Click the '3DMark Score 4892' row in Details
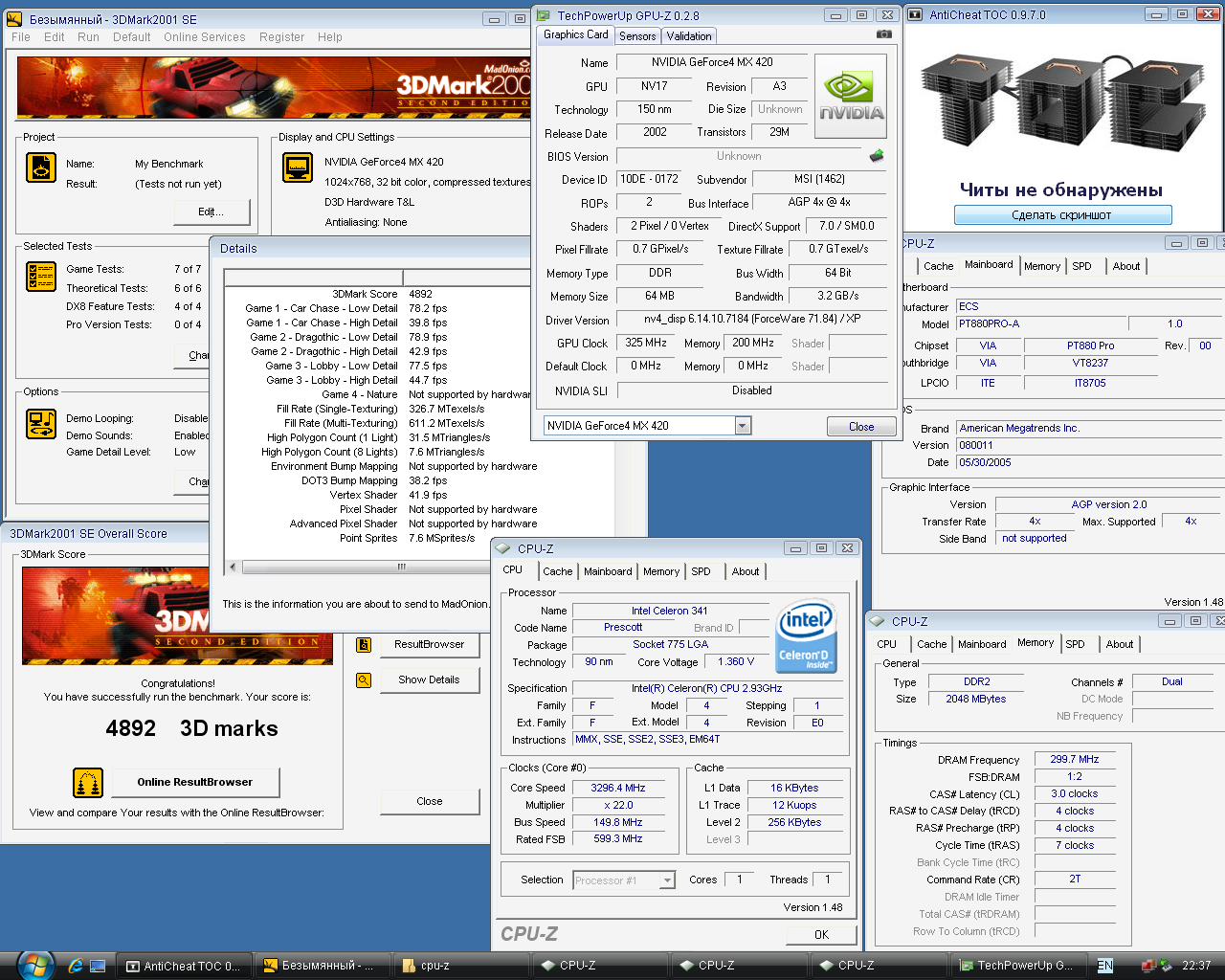The width and height of the screenshot is (1225, 980). pos(383,294)
